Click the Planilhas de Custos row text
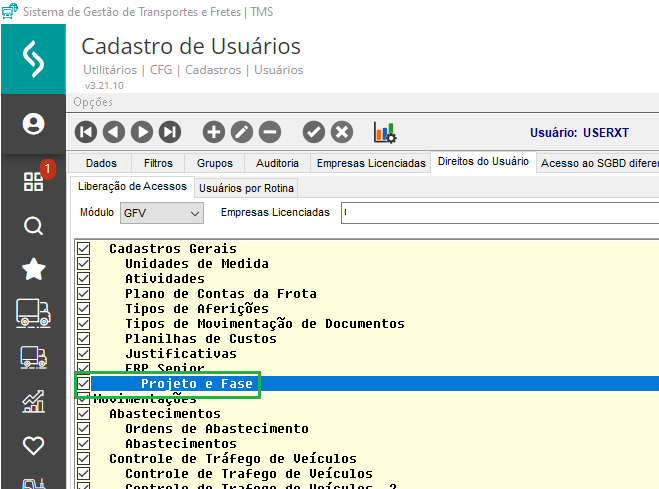 coord(201,339)
